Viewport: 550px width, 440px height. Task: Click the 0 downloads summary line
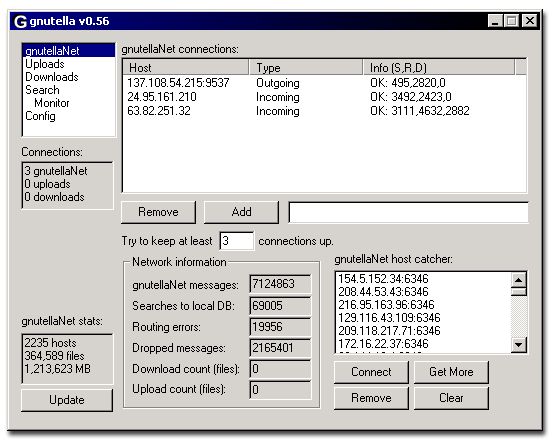[54, 197]
